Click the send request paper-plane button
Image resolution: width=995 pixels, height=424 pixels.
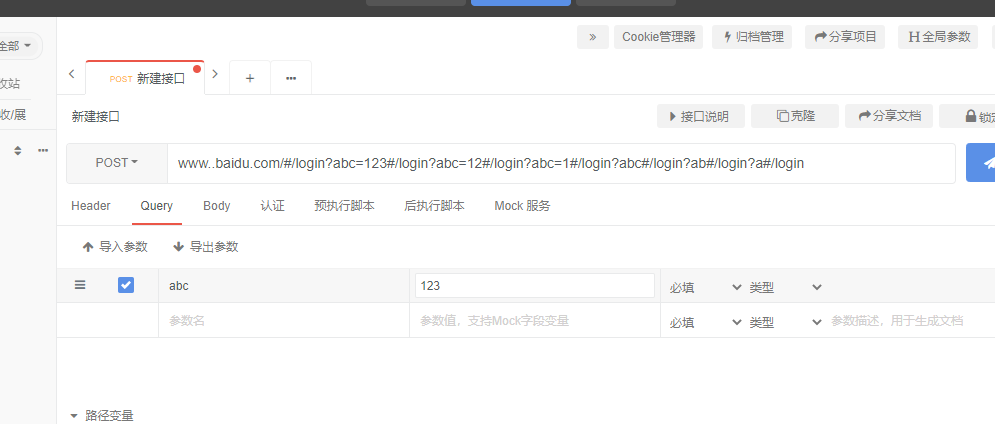pyautogui.click(x=980, y=163)
